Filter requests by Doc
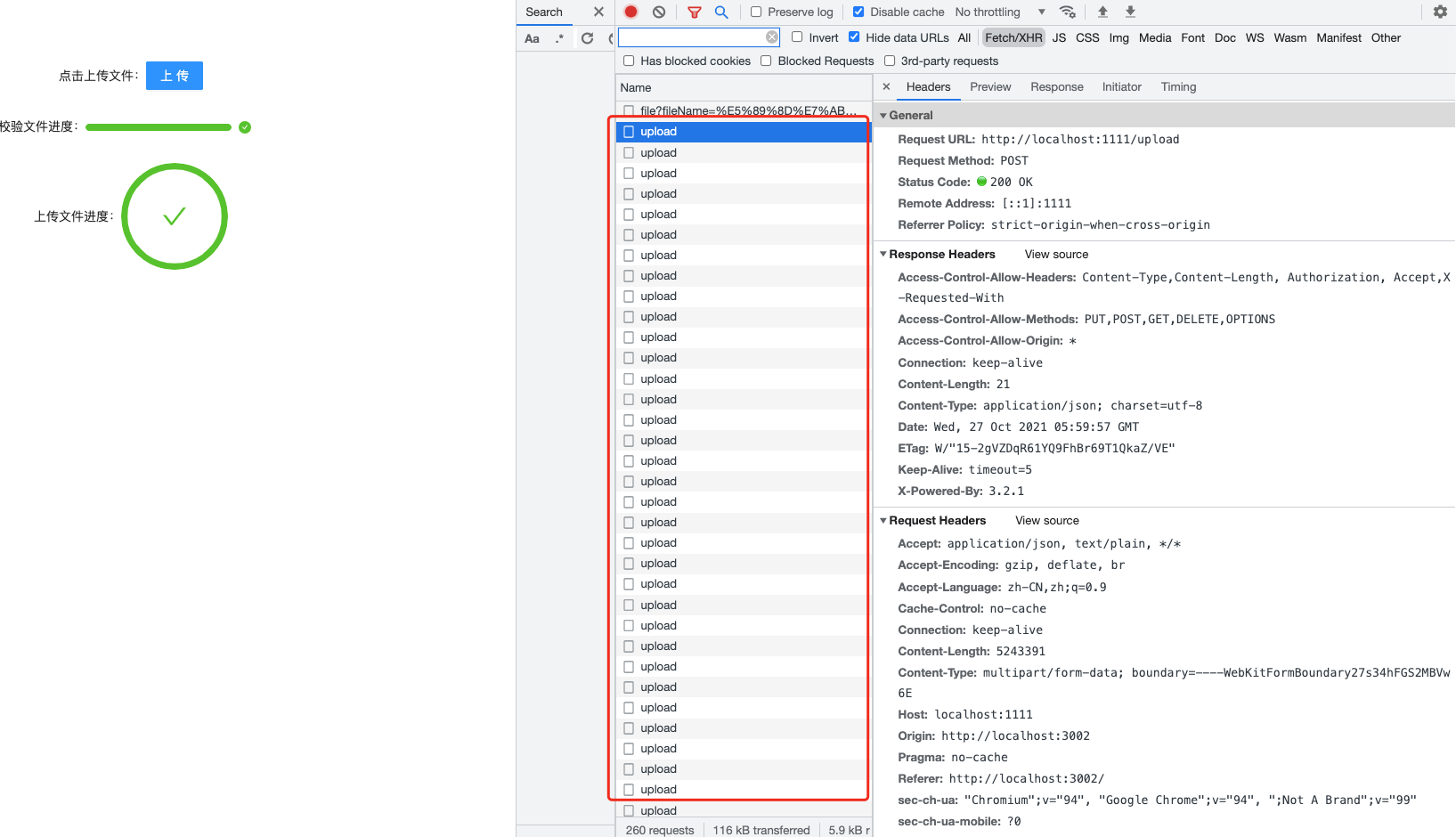This screenshot has width=1456, height=837. 1225,37
